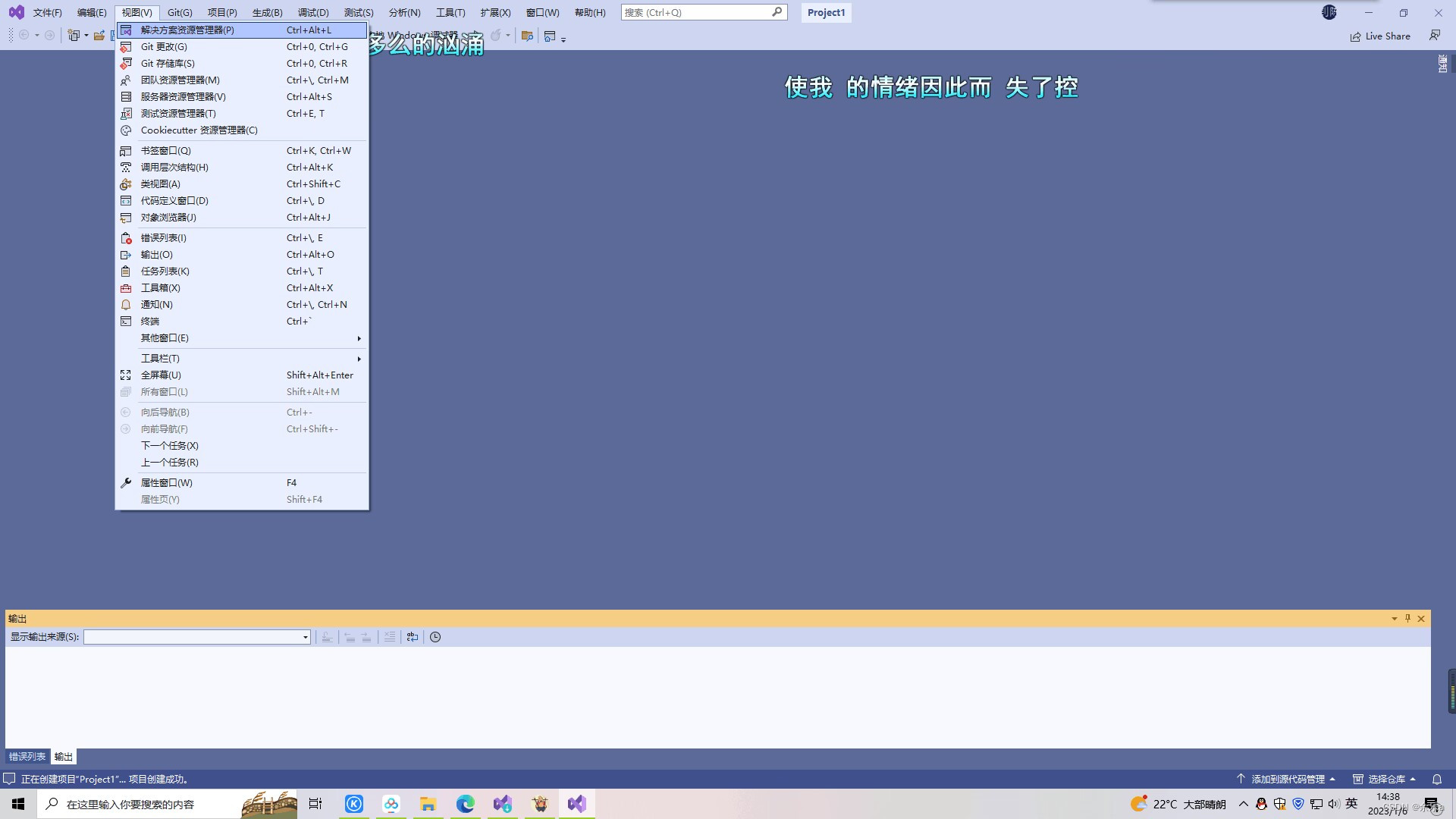Open Git 存储库(S) menu entry
Screen dimensions: 1456x819
pos(242,64)
